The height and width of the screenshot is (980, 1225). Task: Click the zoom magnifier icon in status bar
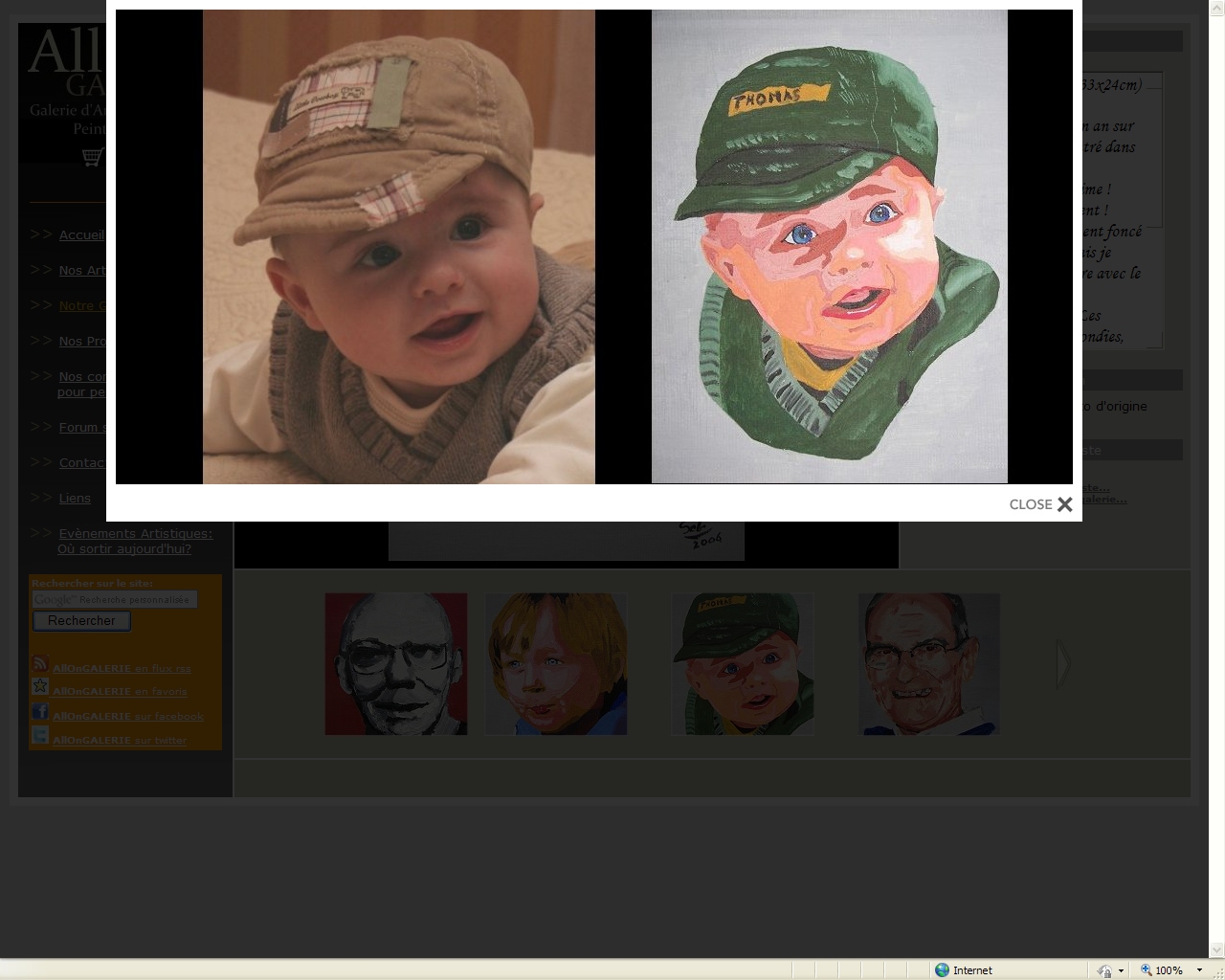(1146, 969)
